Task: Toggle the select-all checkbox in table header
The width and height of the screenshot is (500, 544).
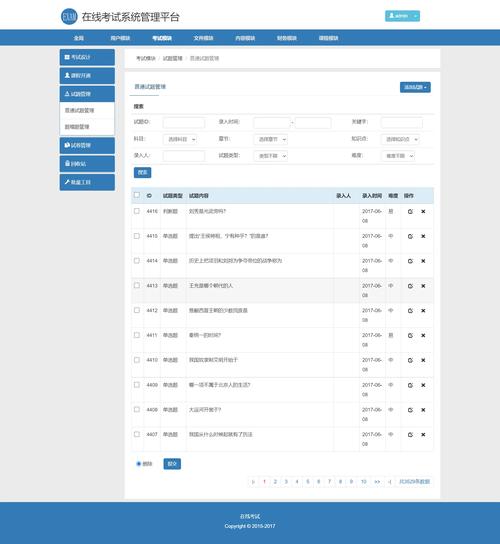Action: [137, 195]
